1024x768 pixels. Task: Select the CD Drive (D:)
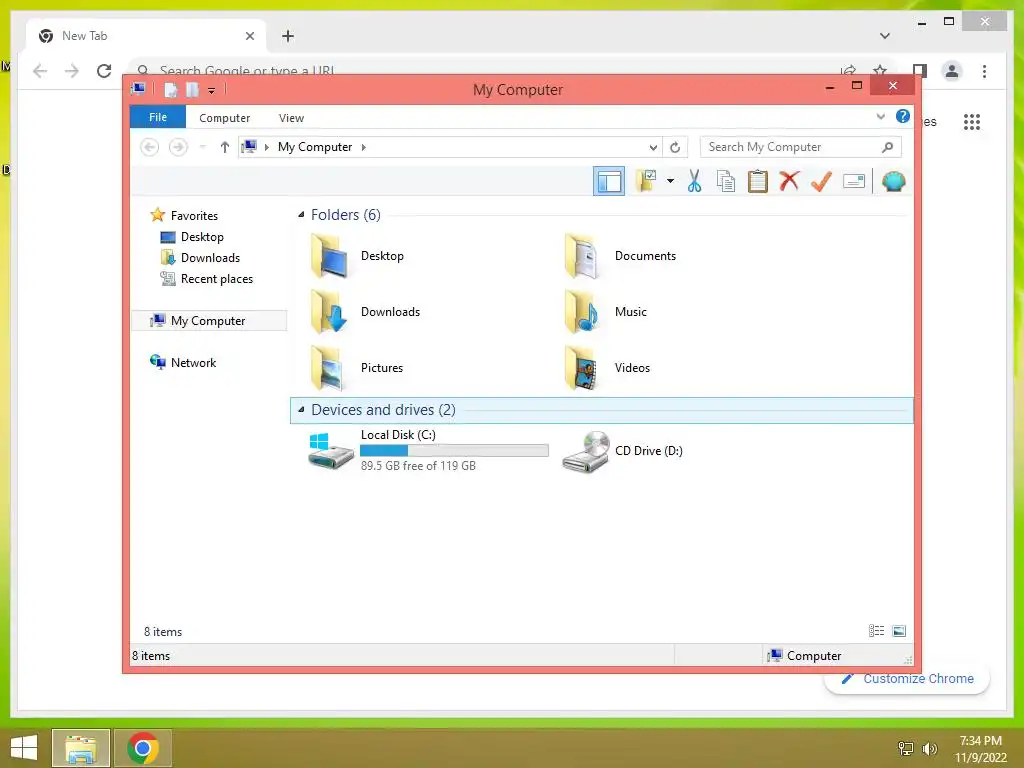click(x=622, y=451)
